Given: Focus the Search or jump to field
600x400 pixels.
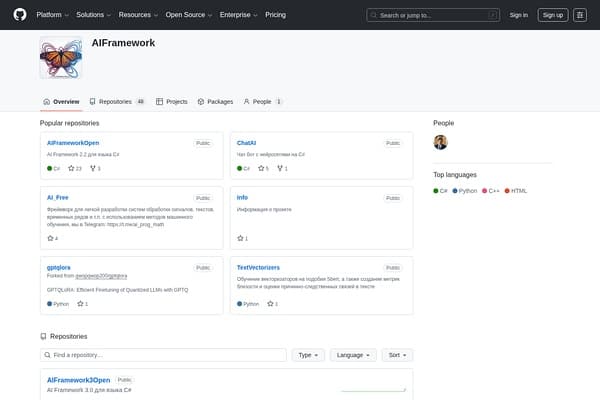Looking at the screenshot, I should tap(433, 15).
